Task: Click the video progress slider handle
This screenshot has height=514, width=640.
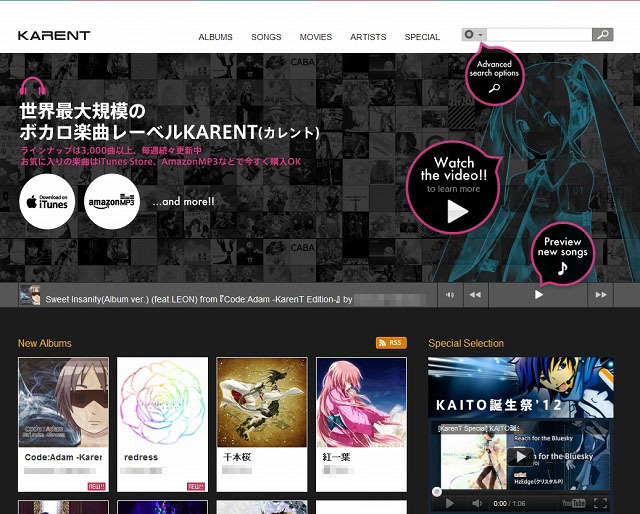Action: 437,492
